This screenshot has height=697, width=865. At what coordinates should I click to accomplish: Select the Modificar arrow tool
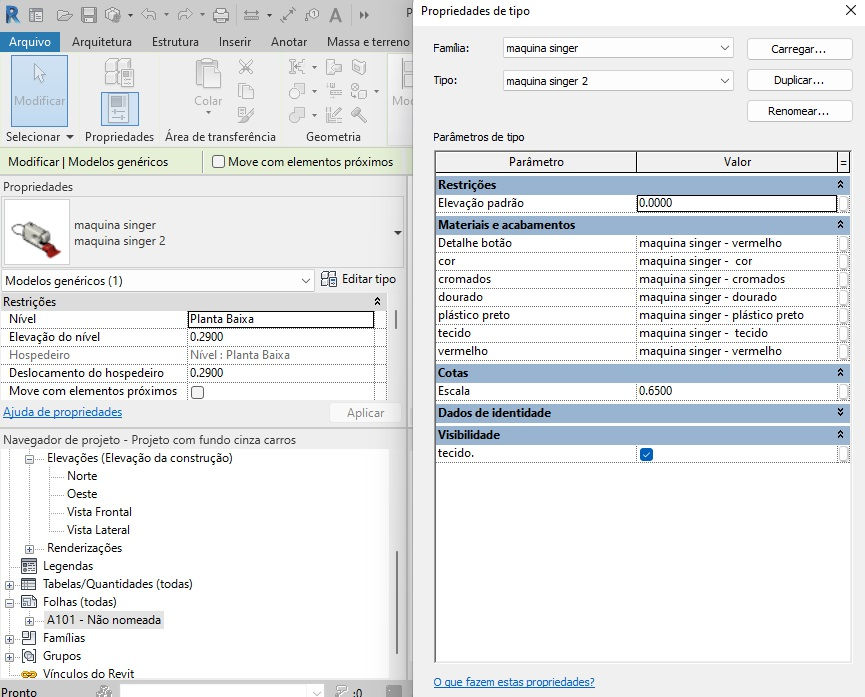(x=40, y=91)
